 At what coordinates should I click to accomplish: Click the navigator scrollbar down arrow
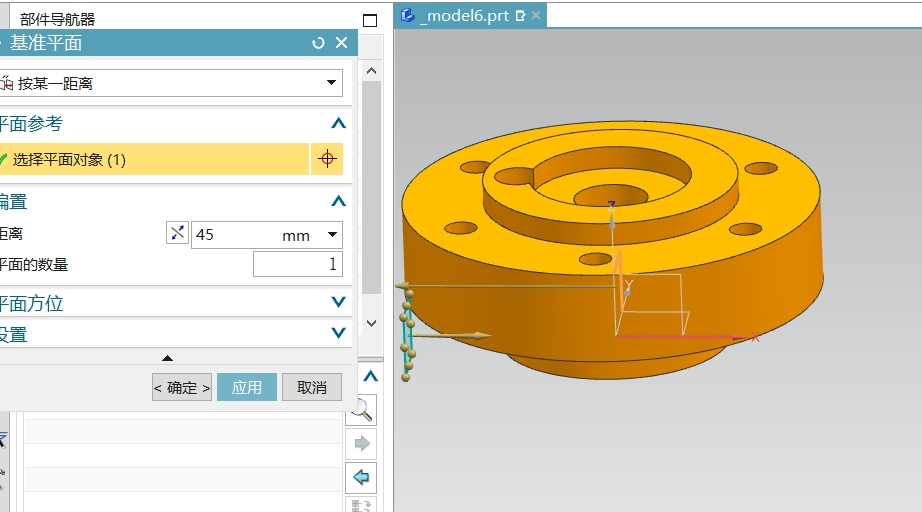pos(371,323)
